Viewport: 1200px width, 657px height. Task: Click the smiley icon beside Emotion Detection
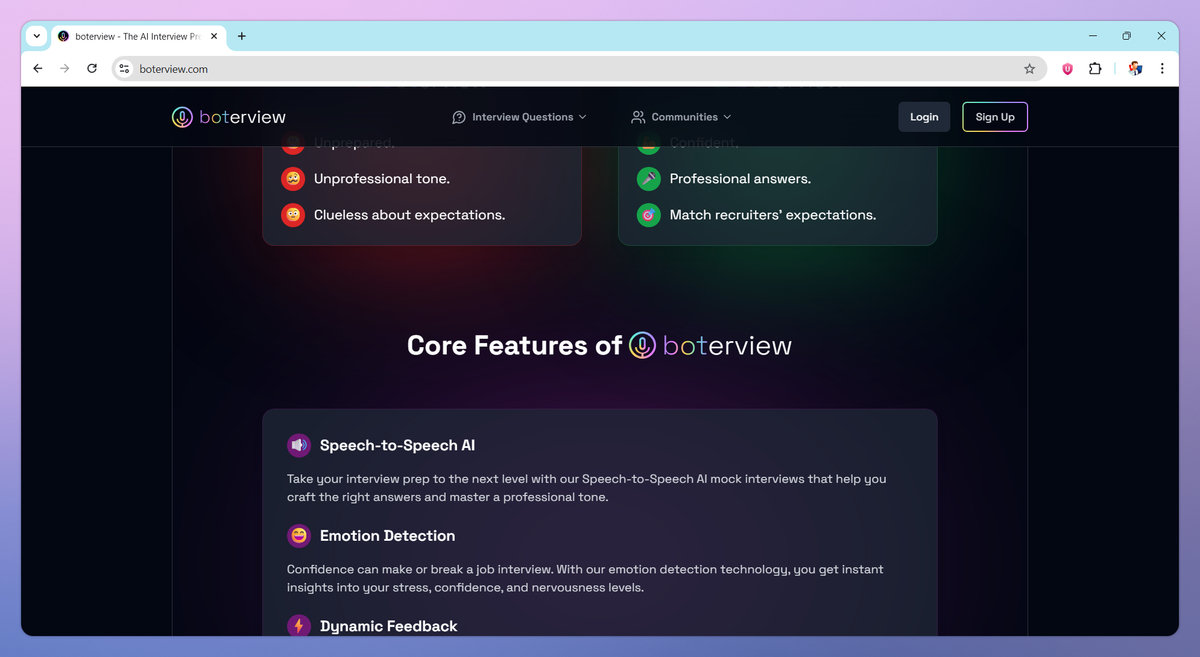click(299, 536)
